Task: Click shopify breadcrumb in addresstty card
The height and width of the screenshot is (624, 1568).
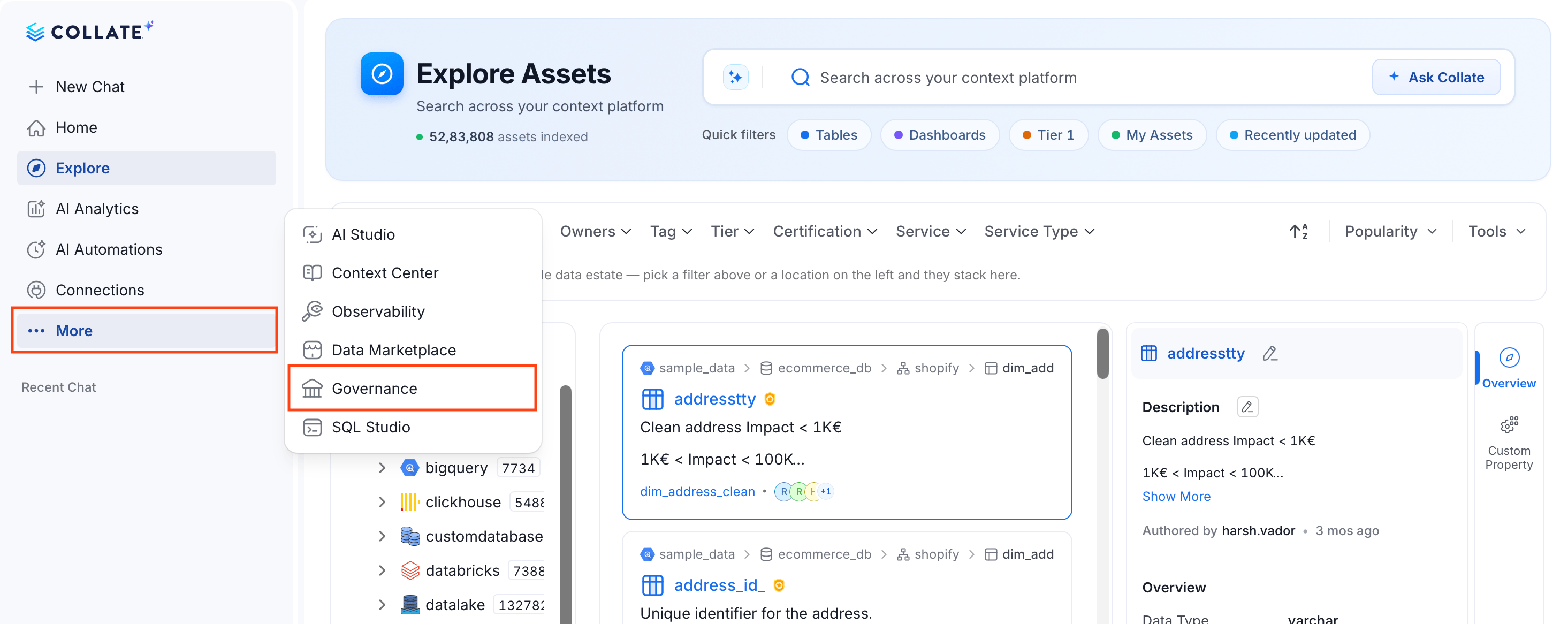Action: click(936, 368)
